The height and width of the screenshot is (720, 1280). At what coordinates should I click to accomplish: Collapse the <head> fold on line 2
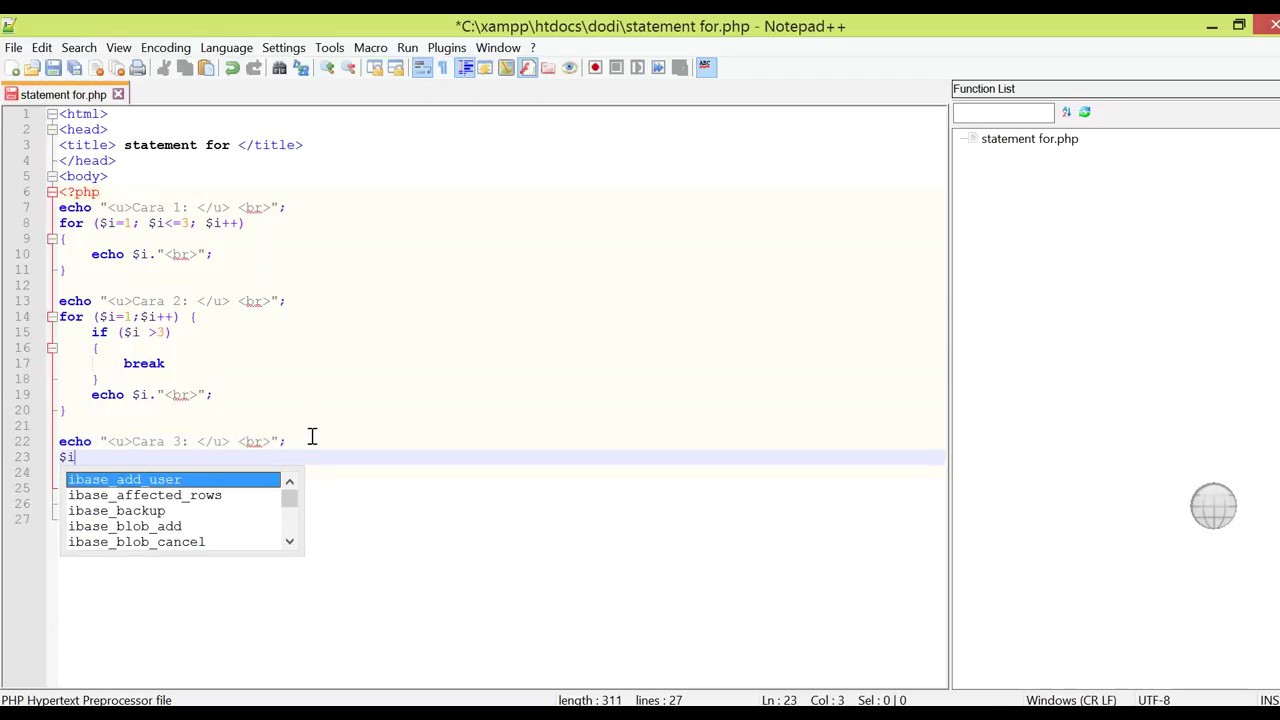(x=52, y=130)
